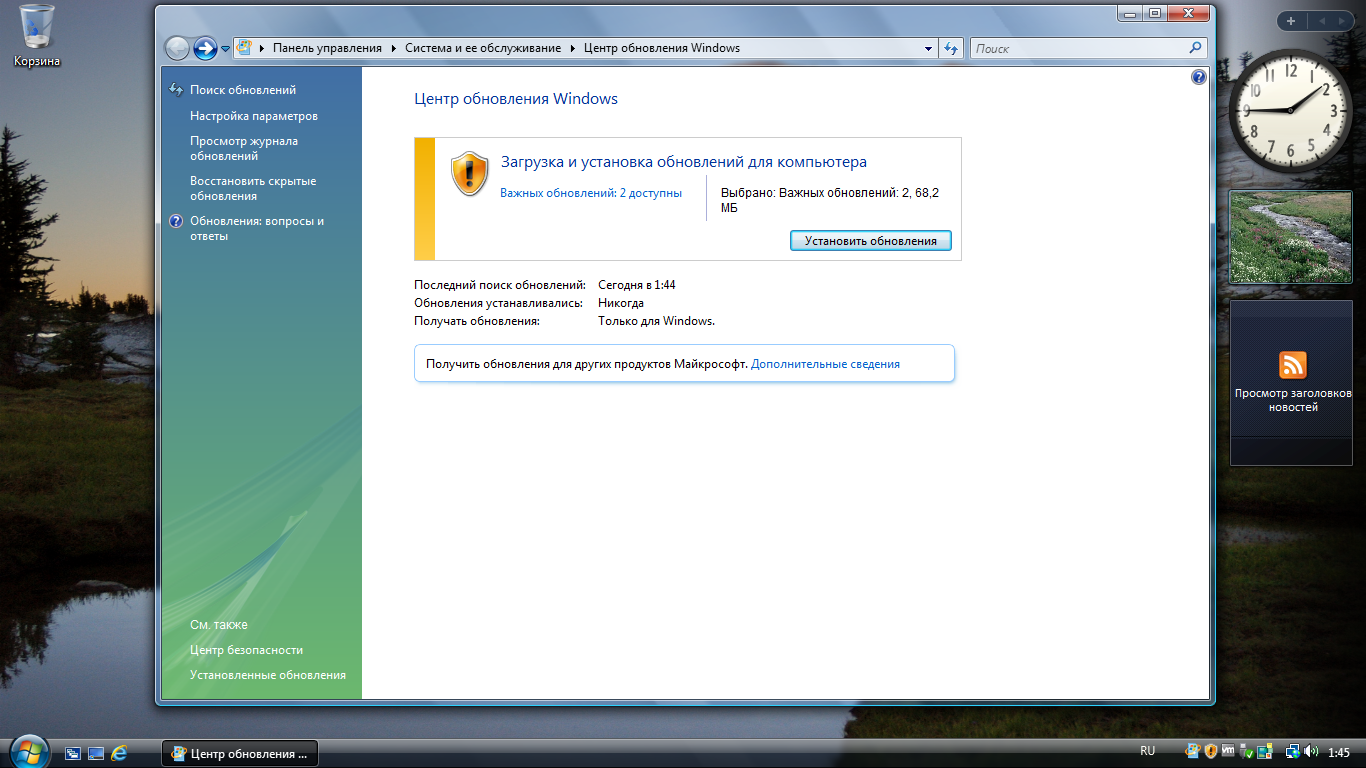The width and height of the screenshot is (1366, 768).
Task: Click Windows Update tray icon
Action: pyautogui.click(x=1193, y=751)
